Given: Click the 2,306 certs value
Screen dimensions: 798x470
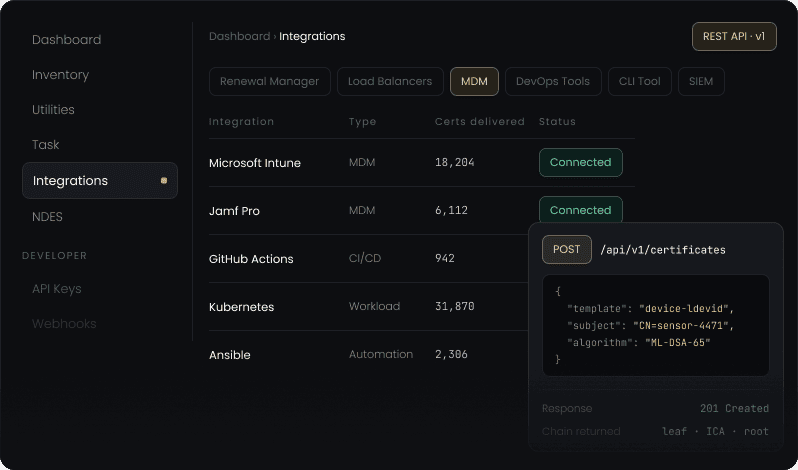Looking at the screenshot, I should pyautogui.click(x=451, y=355).
